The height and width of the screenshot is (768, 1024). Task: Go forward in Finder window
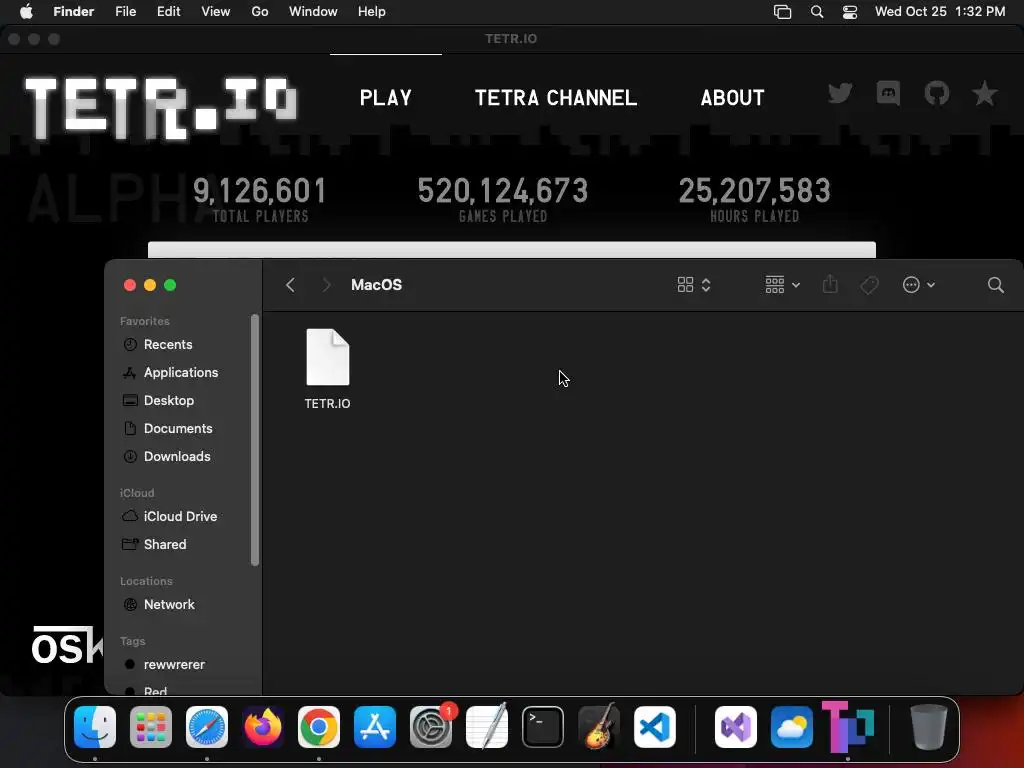(326, 285)
